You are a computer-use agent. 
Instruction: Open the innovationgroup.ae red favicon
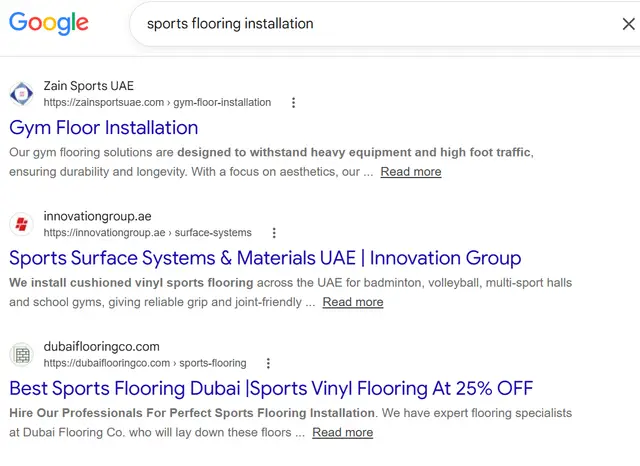pos(21,224)
